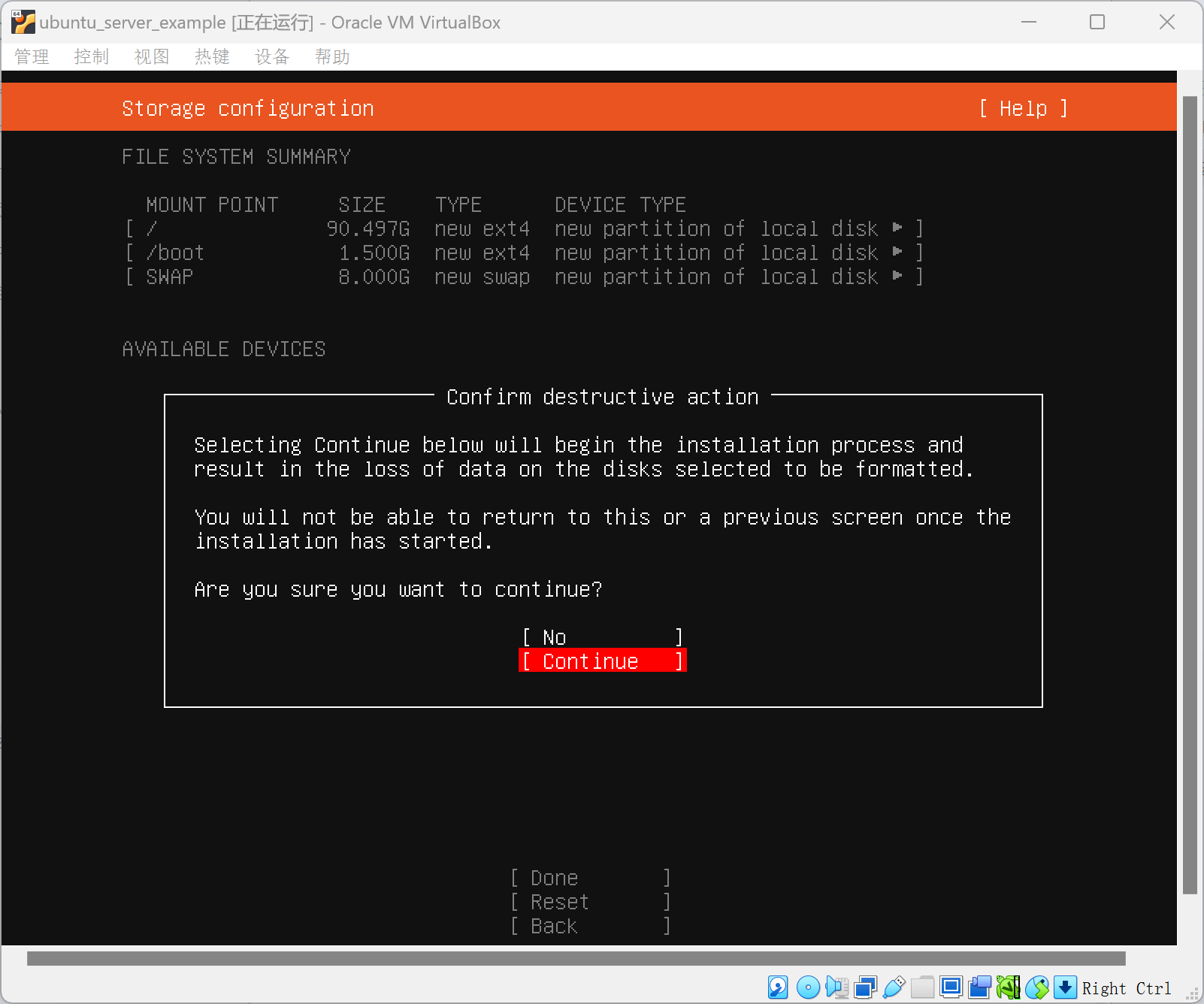This screenshot has width=1204, height=1004.
Task: Open the 控制 menu
Action: 92,57
